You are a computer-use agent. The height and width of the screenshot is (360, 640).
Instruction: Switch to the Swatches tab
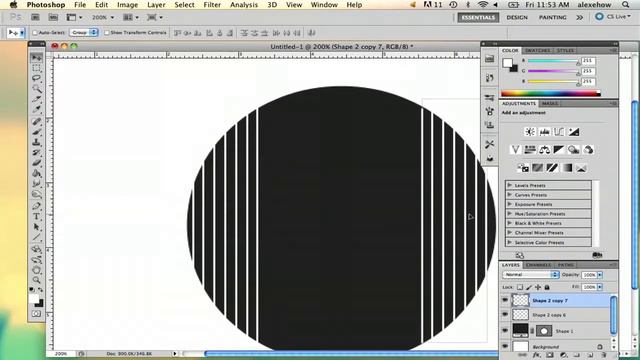point(537,51)
